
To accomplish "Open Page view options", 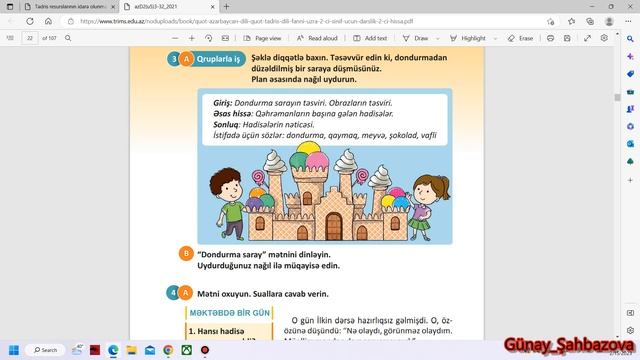I will 262,38.
